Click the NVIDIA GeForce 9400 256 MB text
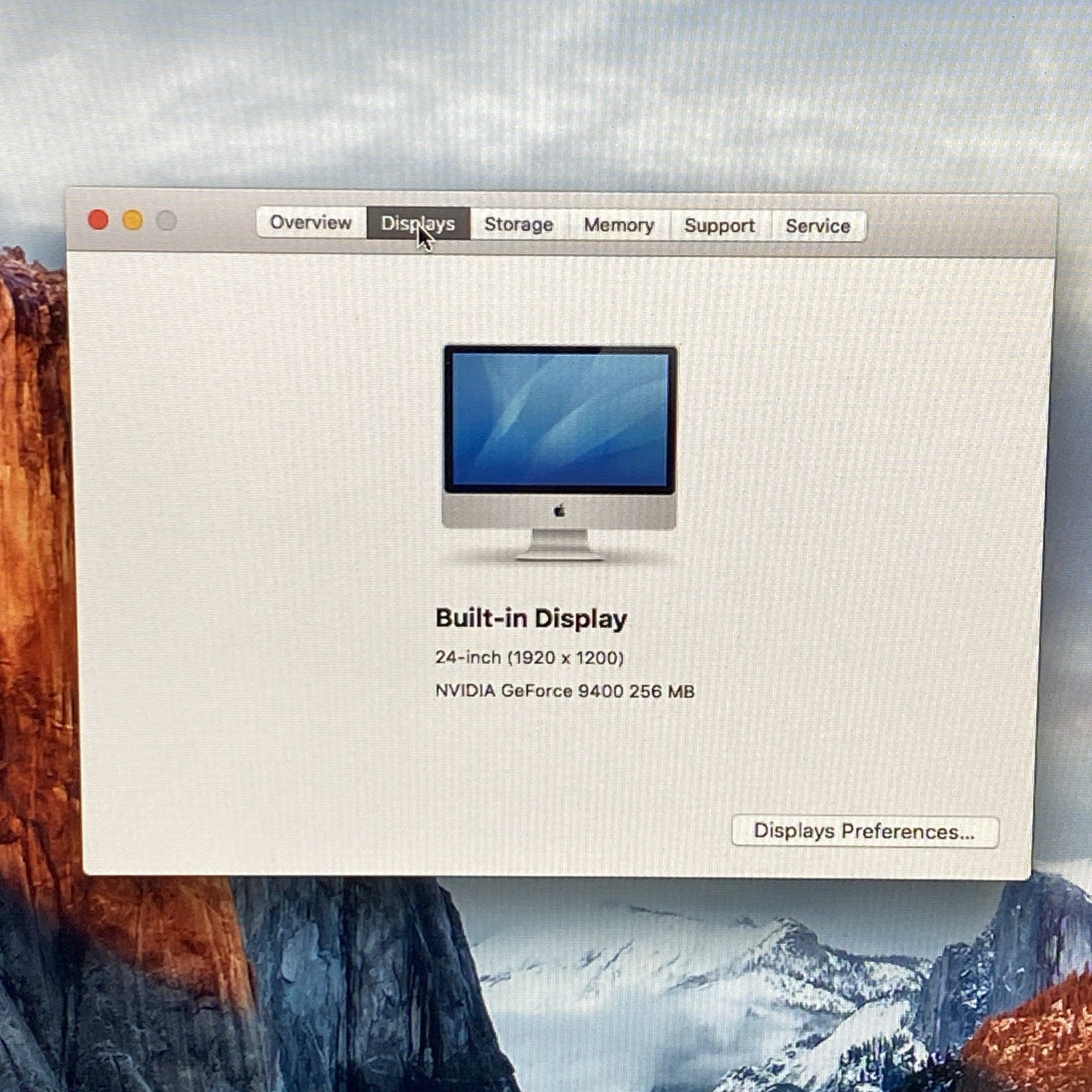1092x1092 pixels. [x=564, y=691]
